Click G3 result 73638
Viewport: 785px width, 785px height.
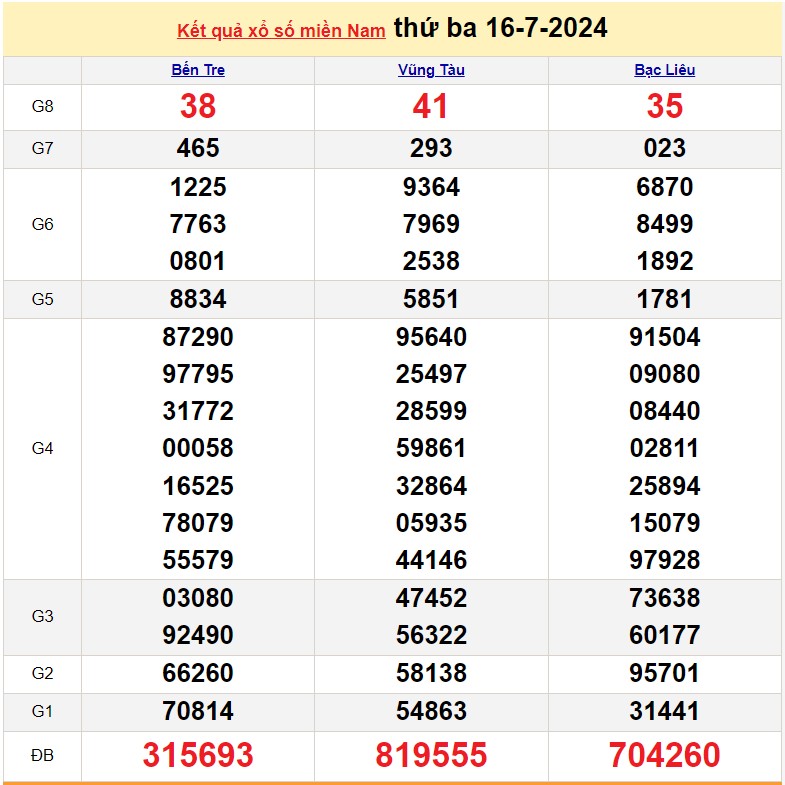pos(664,598)
